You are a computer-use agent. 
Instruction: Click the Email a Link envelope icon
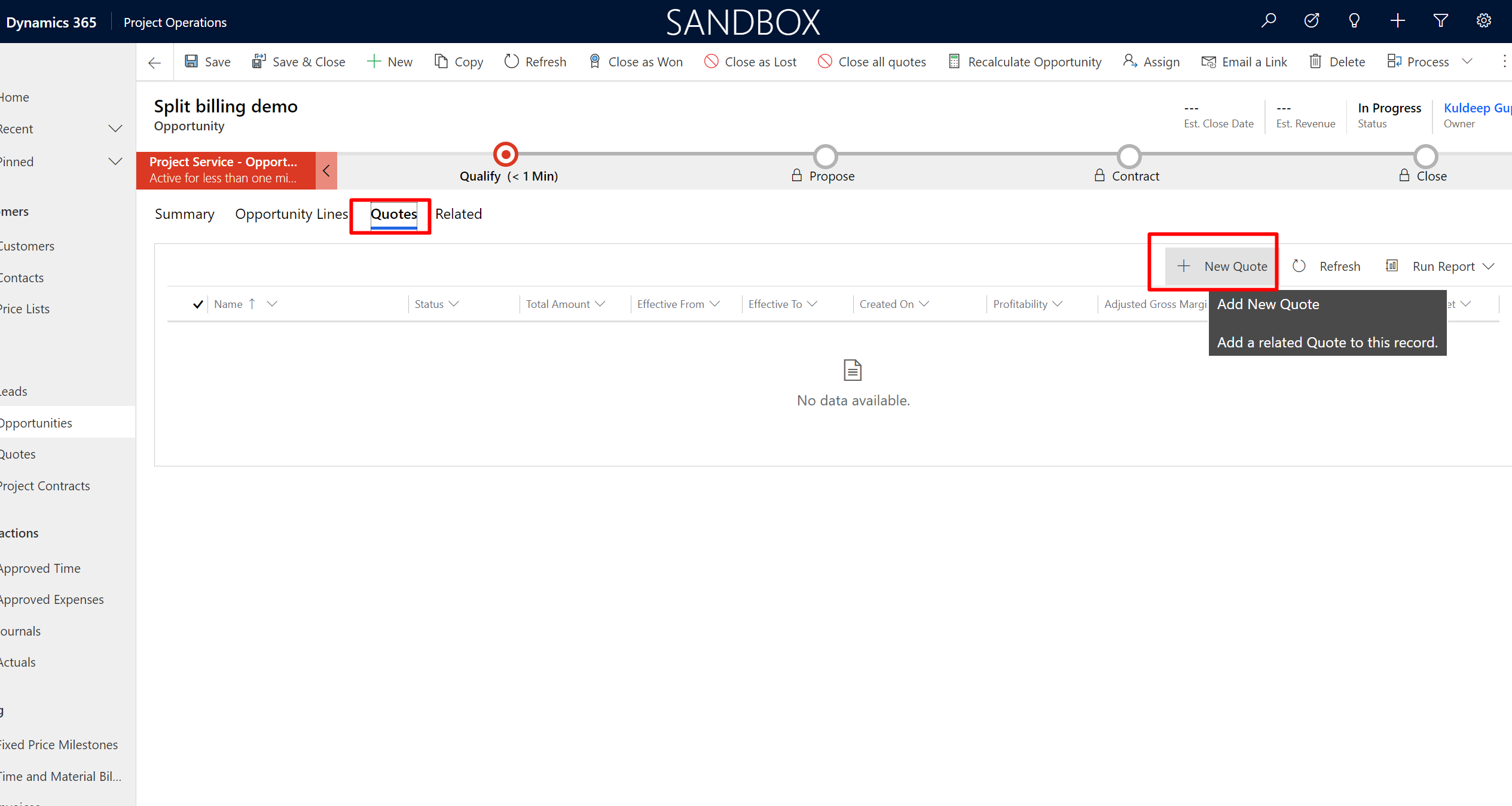1208,61
